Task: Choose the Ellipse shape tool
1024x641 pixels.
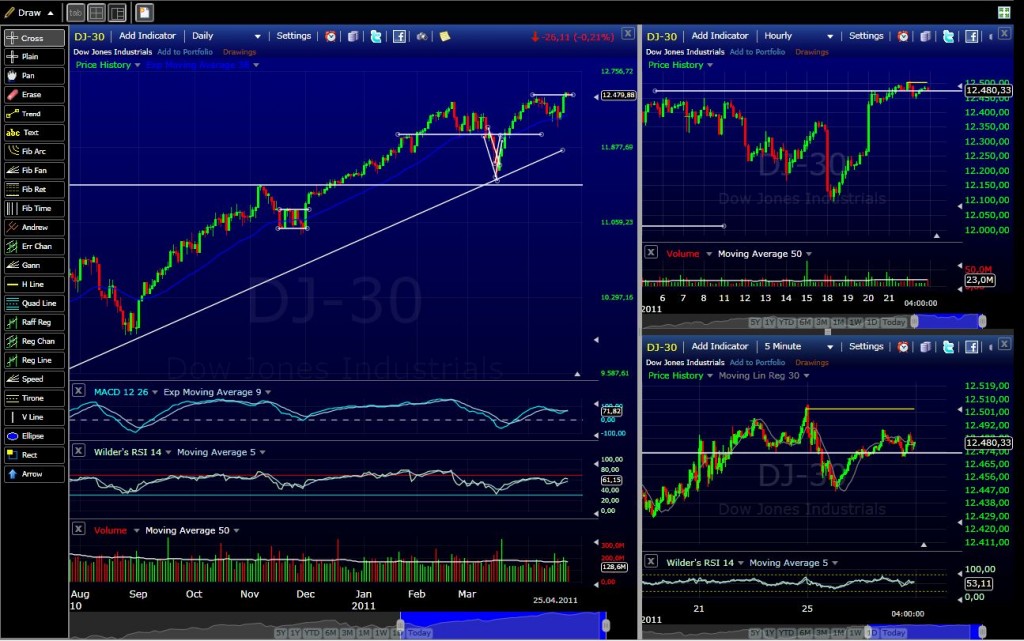Action: coord(34,436)
